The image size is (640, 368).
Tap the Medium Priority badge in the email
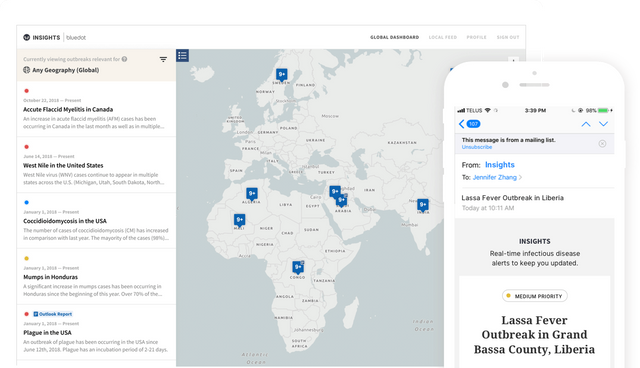535,296
